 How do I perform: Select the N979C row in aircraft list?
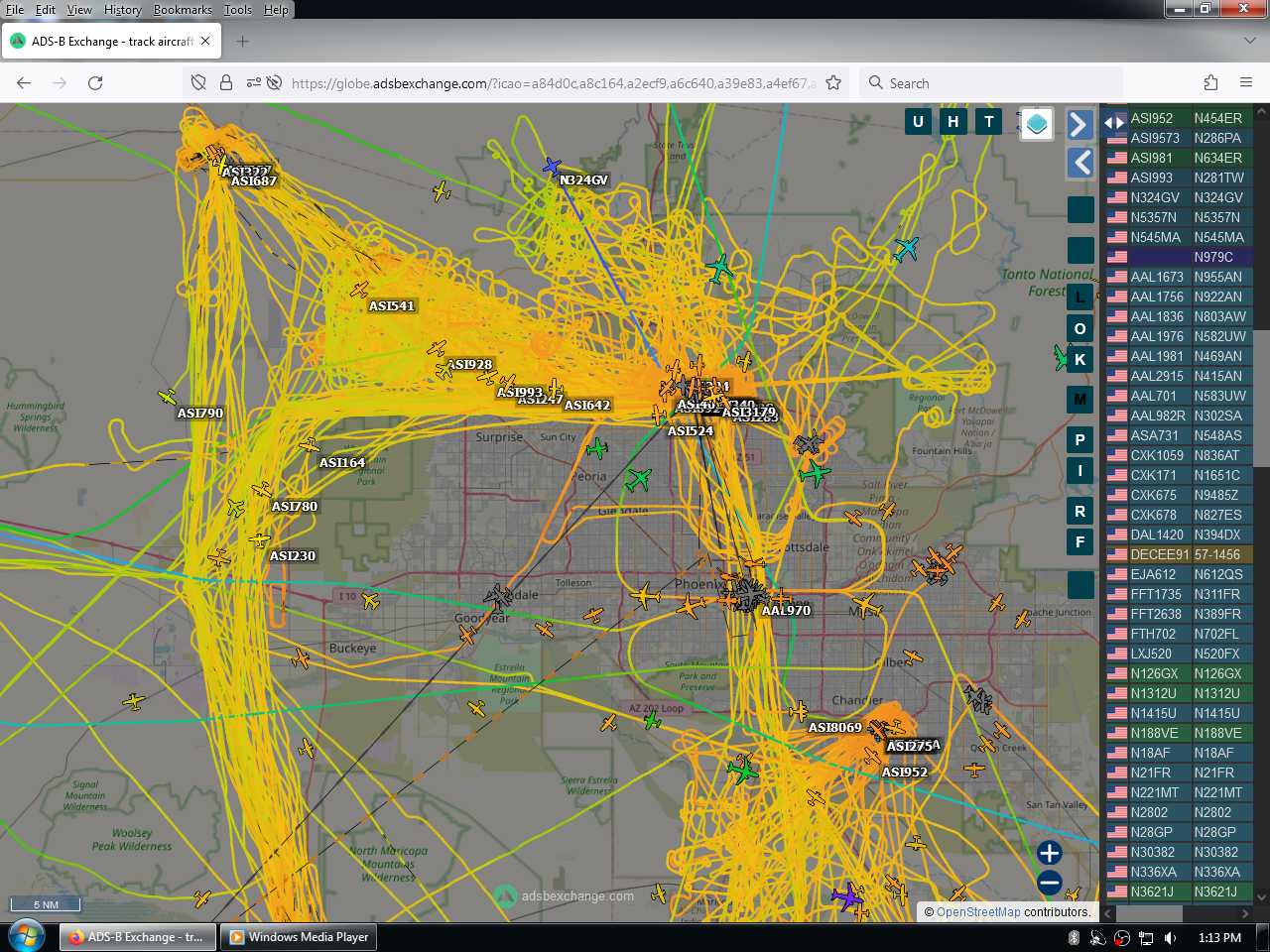[1178, 257]
